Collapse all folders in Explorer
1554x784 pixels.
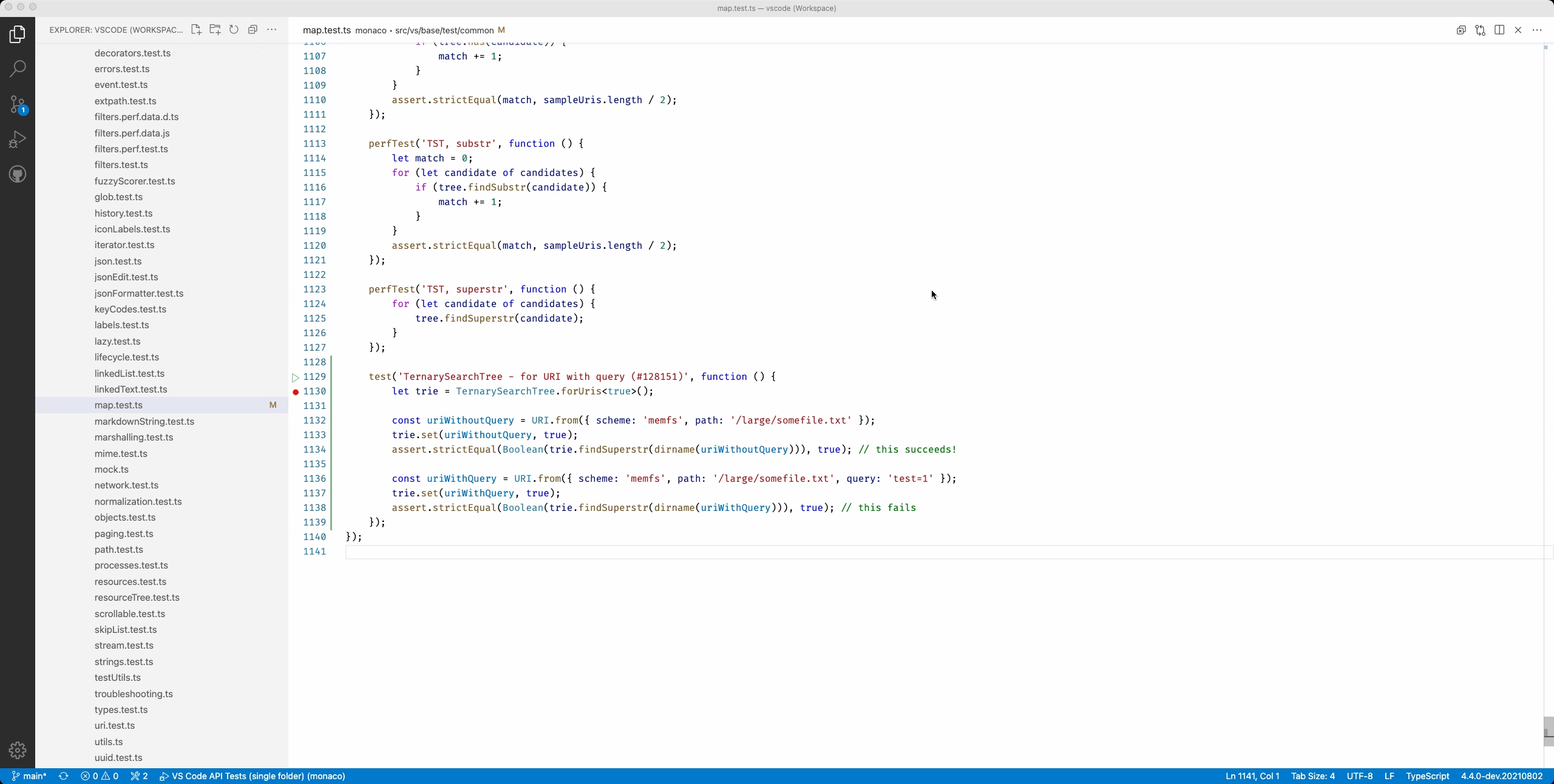click(x=253, y=30)
